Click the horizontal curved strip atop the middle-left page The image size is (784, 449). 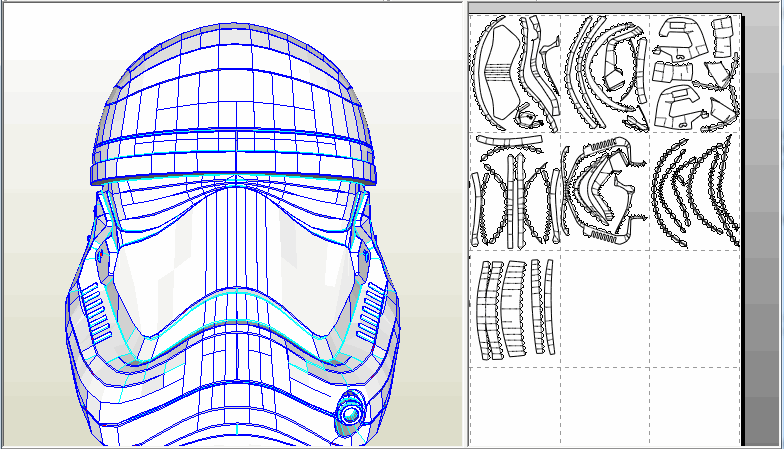tap(510, 140)
